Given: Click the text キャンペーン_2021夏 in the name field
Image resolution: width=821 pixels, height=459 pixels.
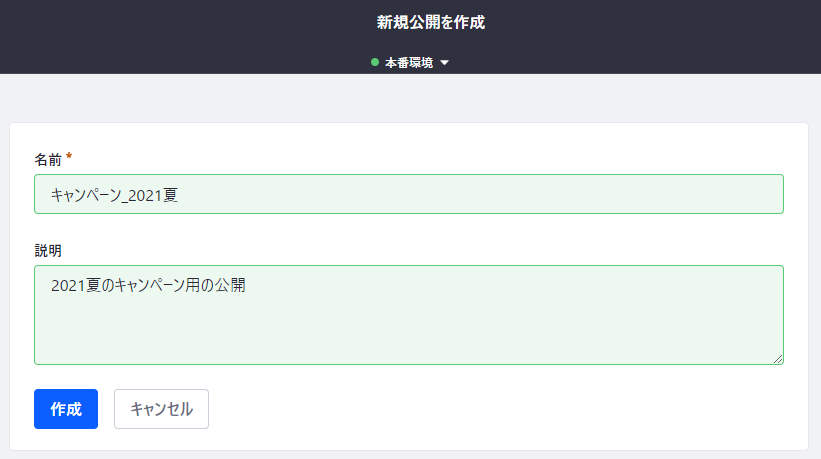Looking at the screenshot, I should 114,194.
